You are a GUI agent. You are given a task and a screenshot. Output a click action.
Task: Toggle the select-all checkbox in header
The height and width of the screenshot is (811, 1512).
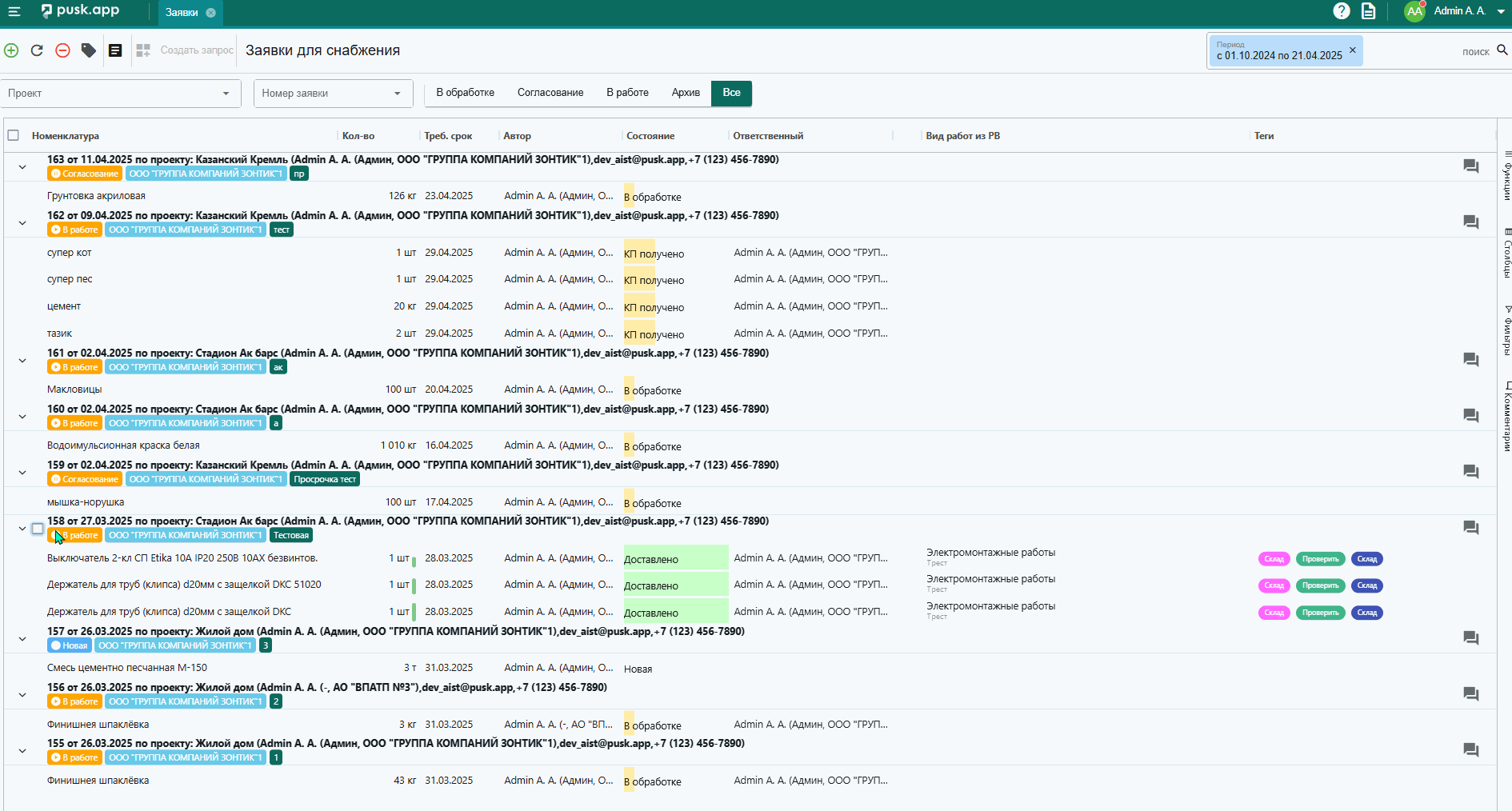pyautogui.click(x=14, y=135)
